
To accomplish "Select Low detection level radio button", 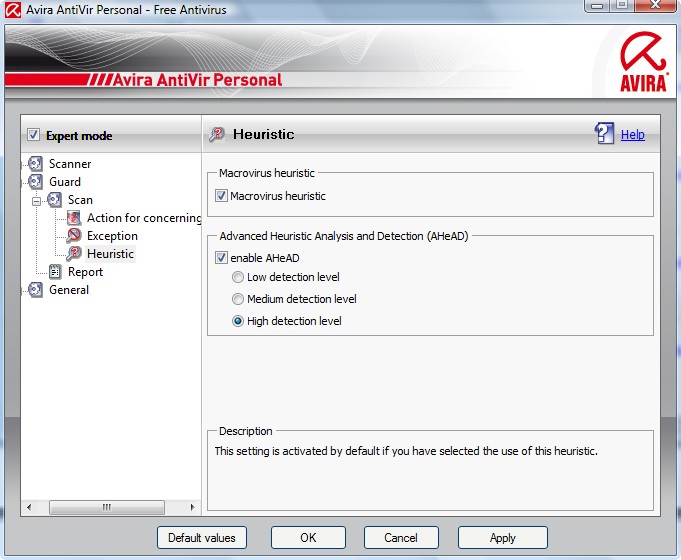I will point(238,277).
